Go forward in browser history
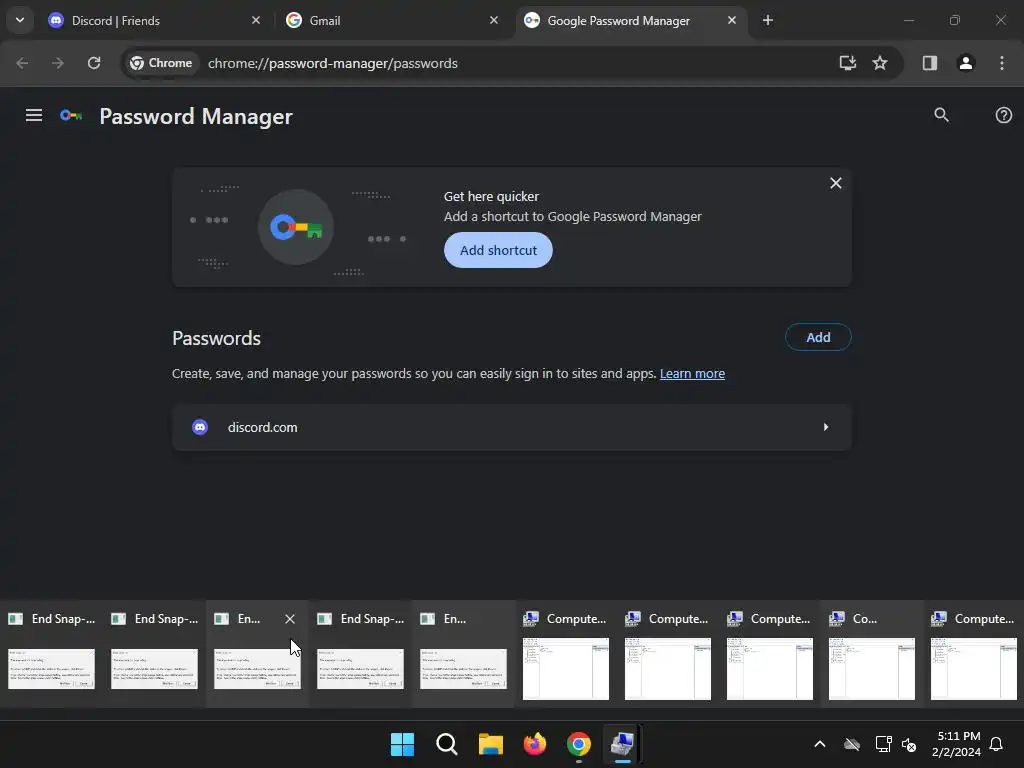Viewport: 1024px width, 768px height. coord(58,63)
